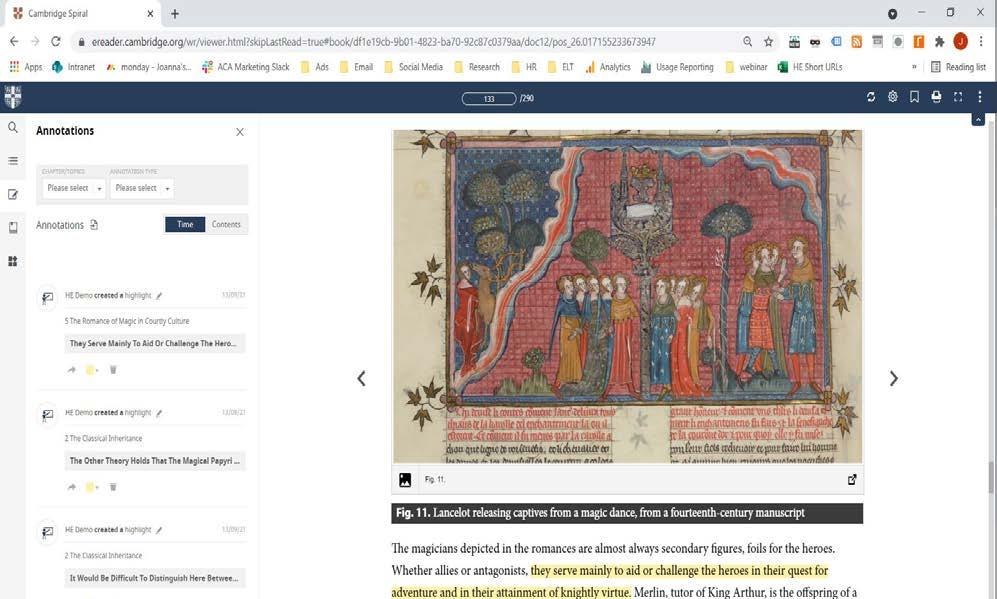Click the image icon beside Fig. 11
The image size is (997, 599).
405,480
